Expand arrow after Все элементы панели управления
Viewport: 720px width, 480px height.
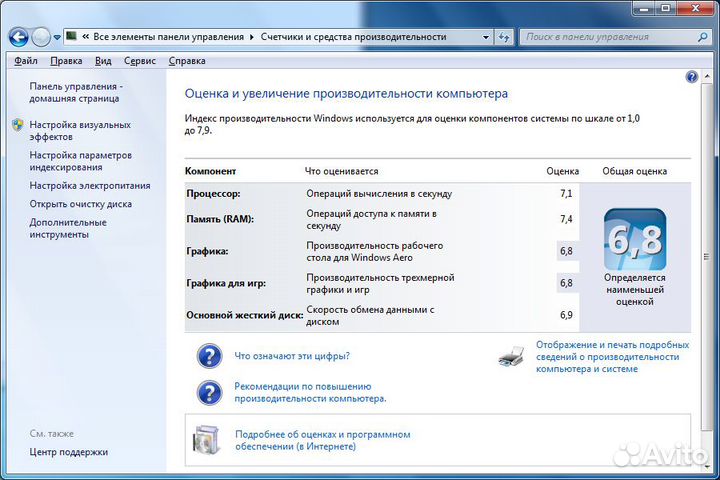pos(252,37)
